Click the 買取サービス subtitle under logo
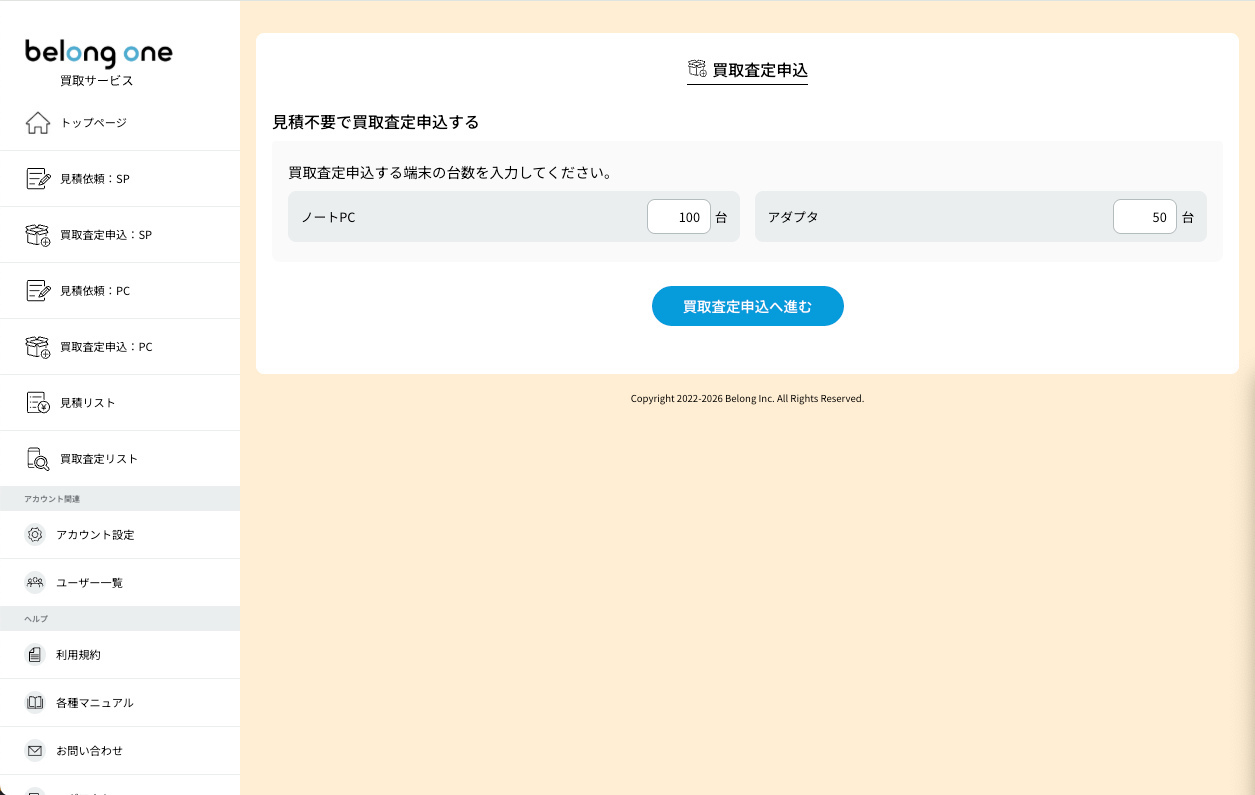Image resolution: width=1255 pixels, height=795 pixels. (96, 81)
